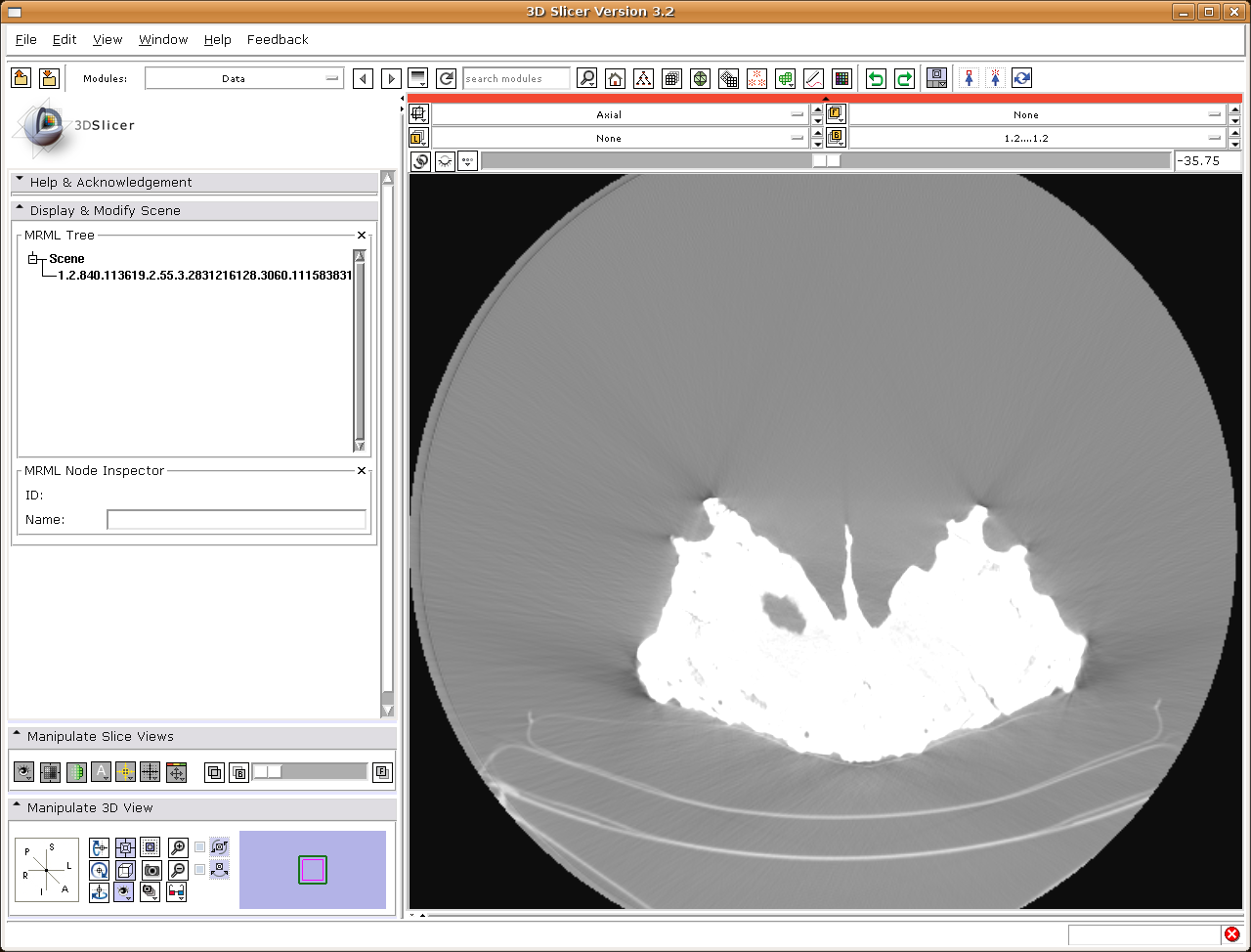Open the View menu
The image size is (1251, 952).
pyautogui.click(x=108, y=39)
